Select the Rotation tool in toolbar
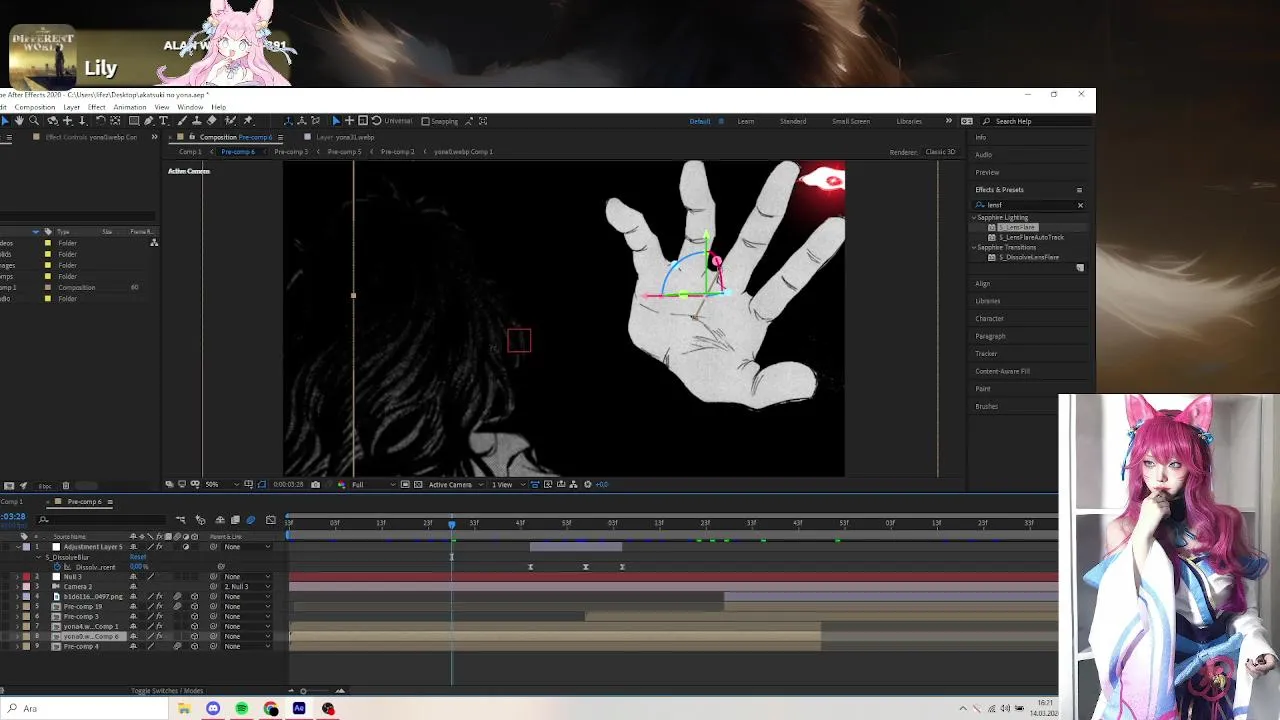 pyautogui.click(x=101, y=121)
